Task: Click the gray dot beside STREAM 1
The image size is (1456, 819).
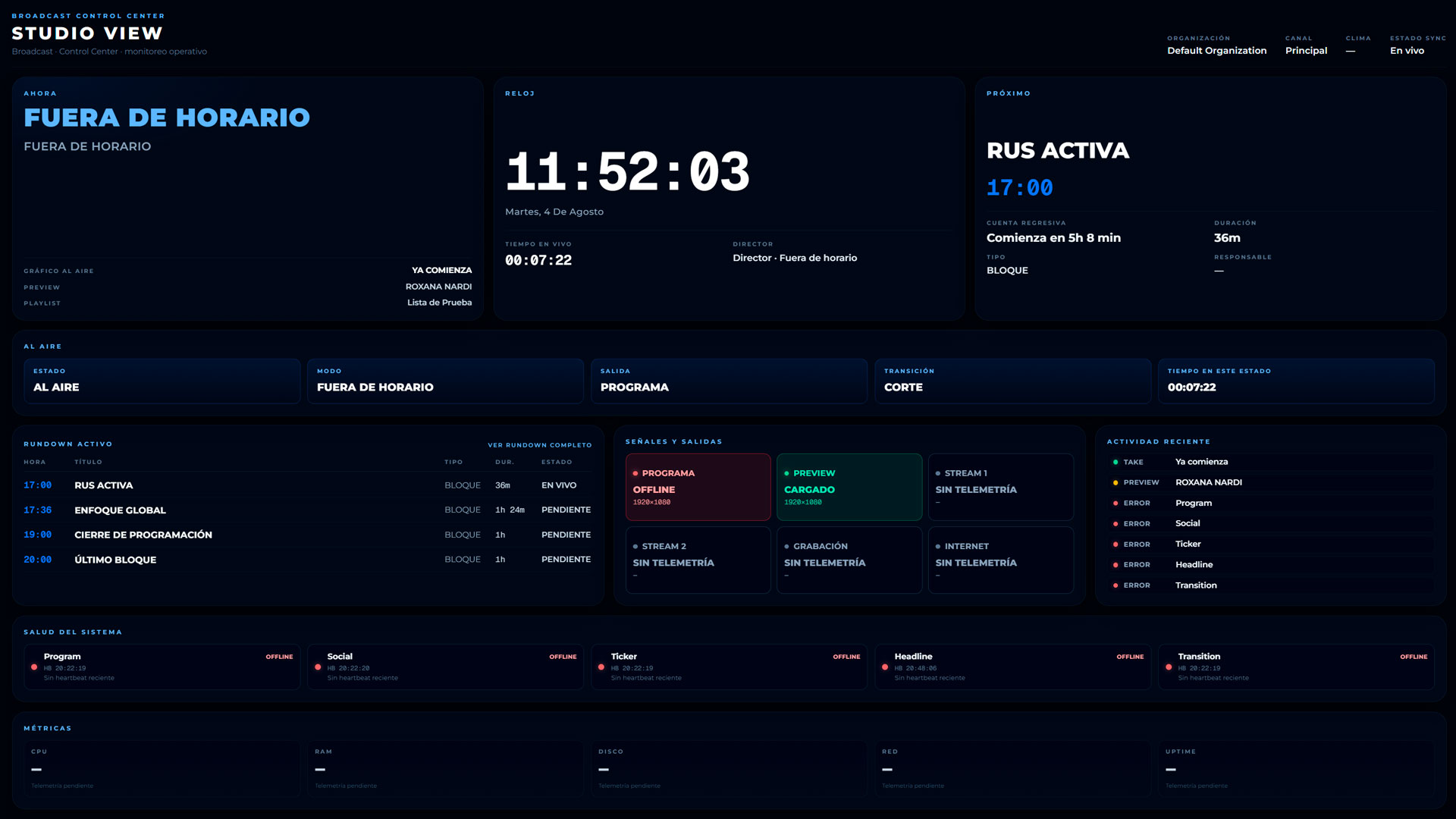Action: click(x=938, y=473)
